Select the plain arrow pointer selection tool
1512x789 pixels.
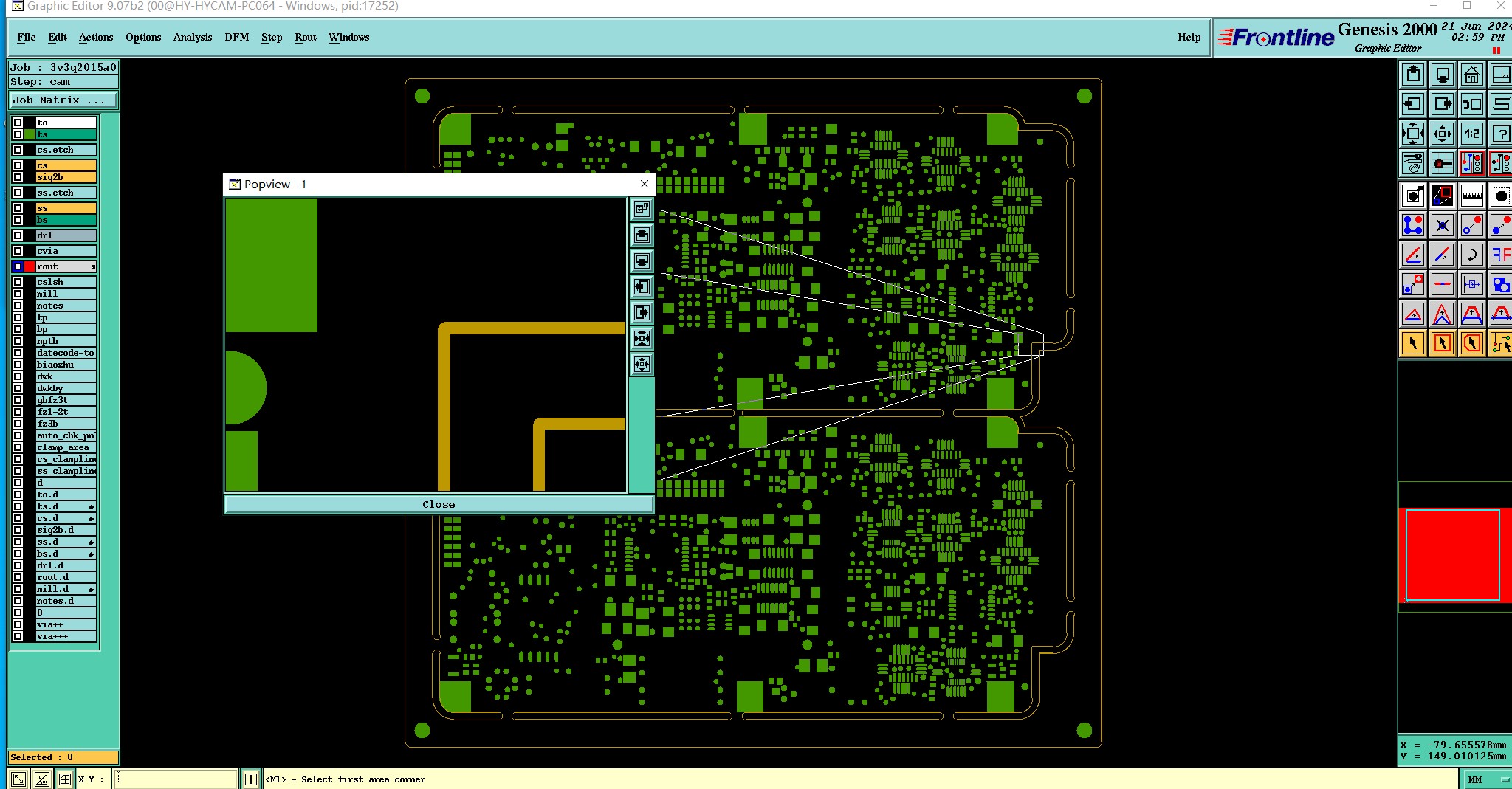click(x=1413, y=343)
